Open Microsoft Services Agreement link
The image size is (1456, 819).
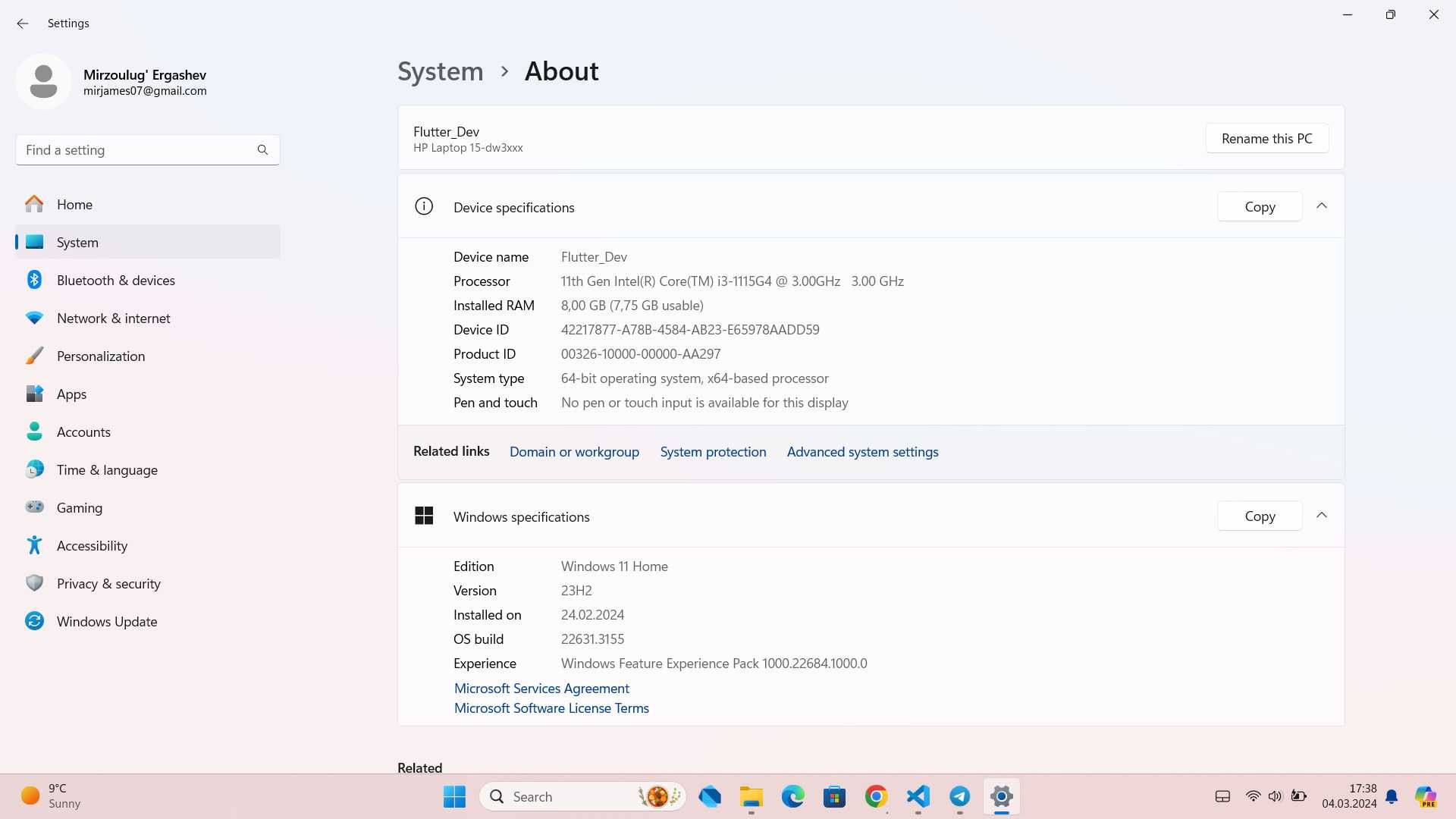coord(541,688)
